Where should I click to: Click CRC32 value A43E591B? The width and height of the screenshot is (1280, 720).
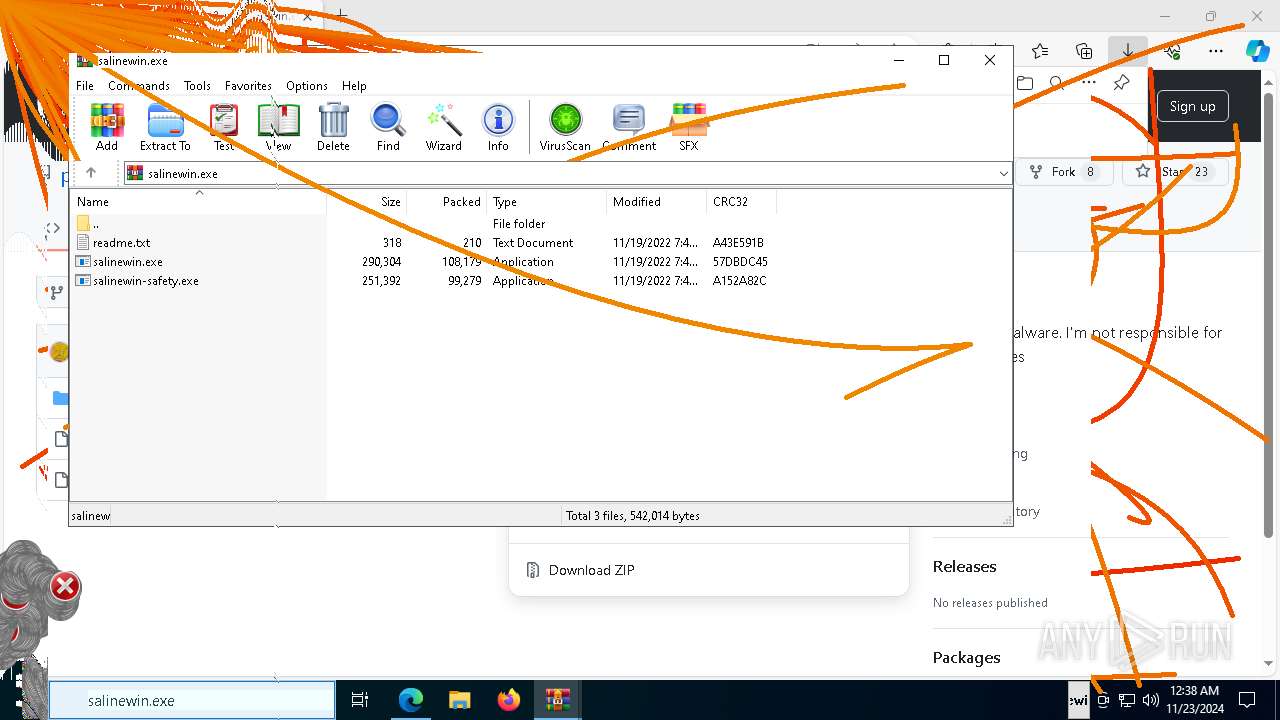point(738,243)
